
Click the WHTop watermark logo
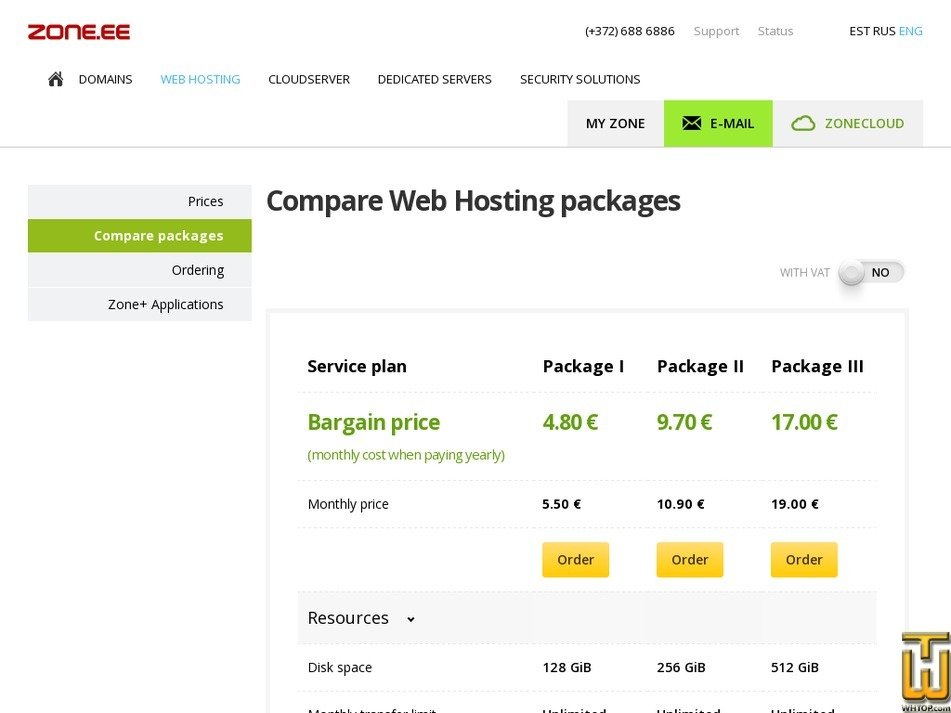(924, 671)
